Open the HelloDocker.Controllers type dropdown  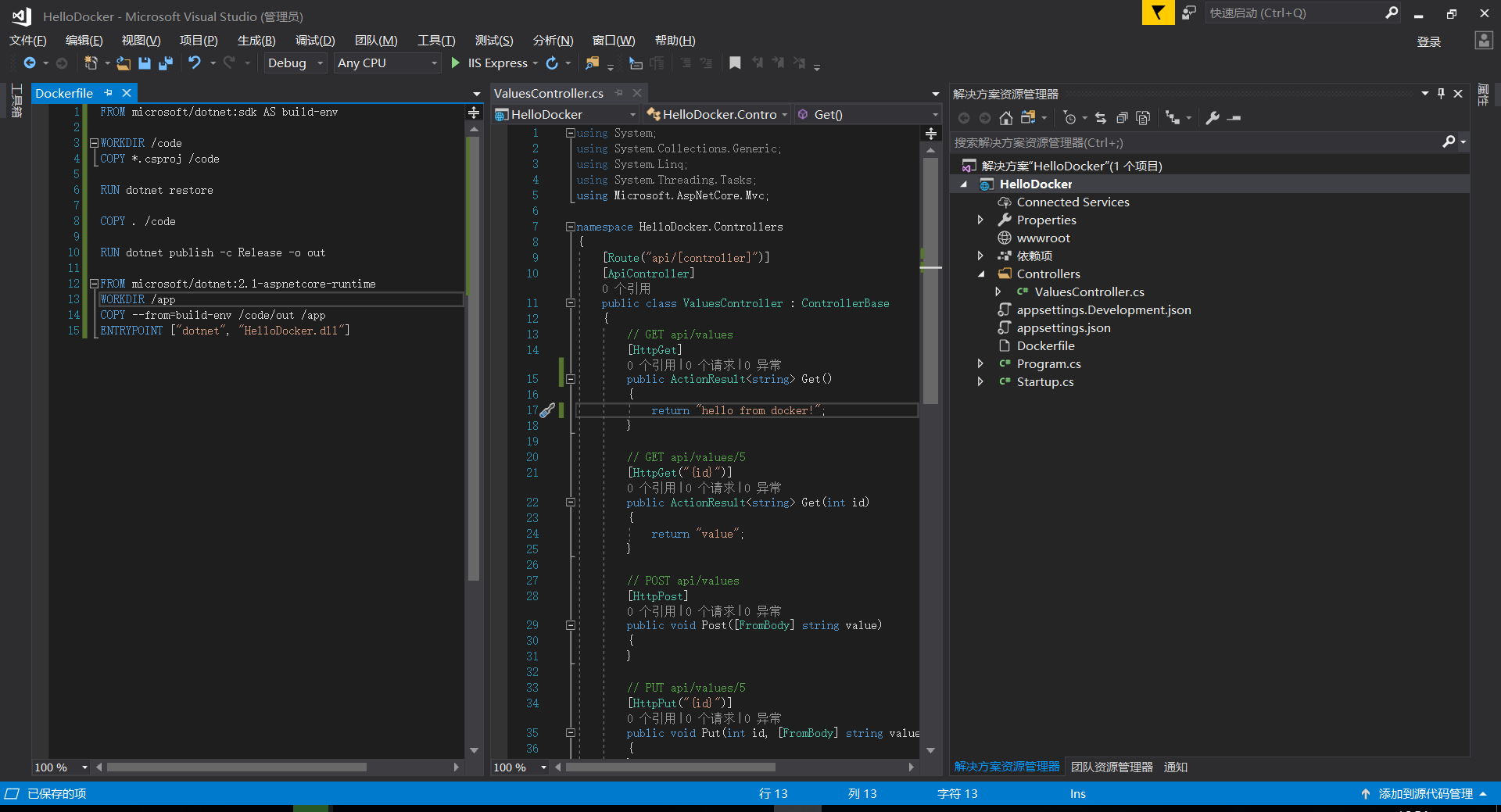point(718,114)
